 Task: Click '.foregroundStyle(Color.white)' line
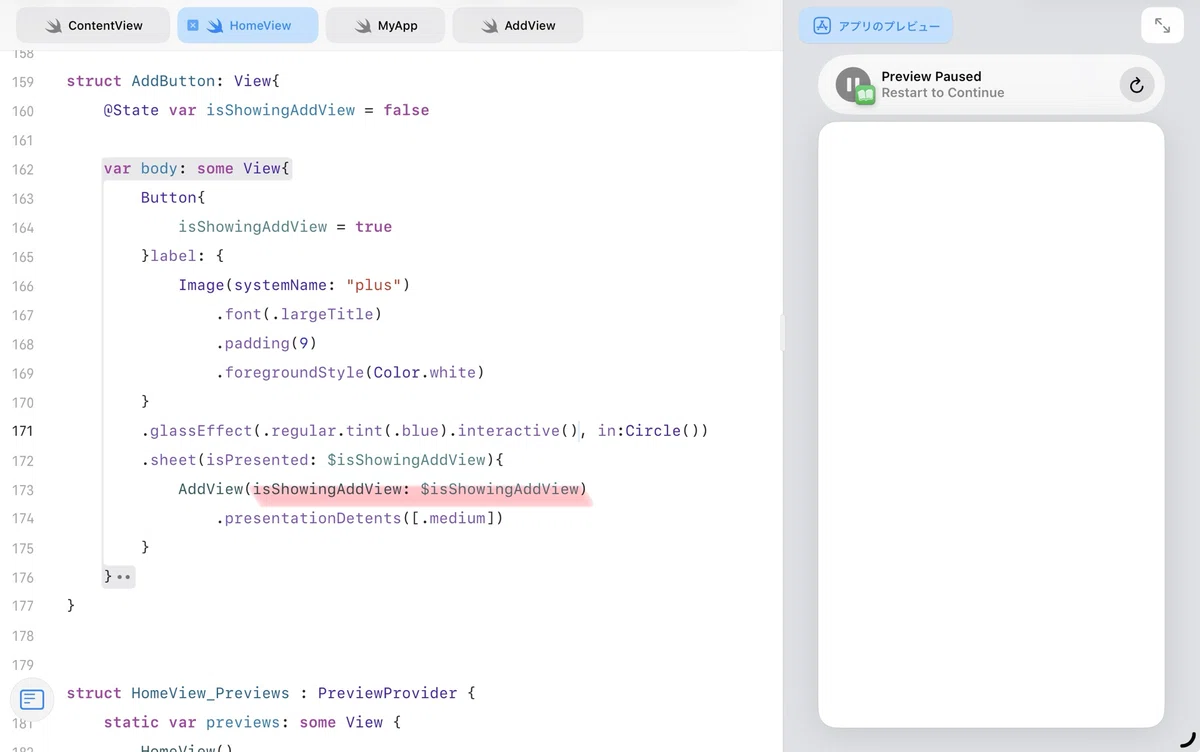coord(350,372)
